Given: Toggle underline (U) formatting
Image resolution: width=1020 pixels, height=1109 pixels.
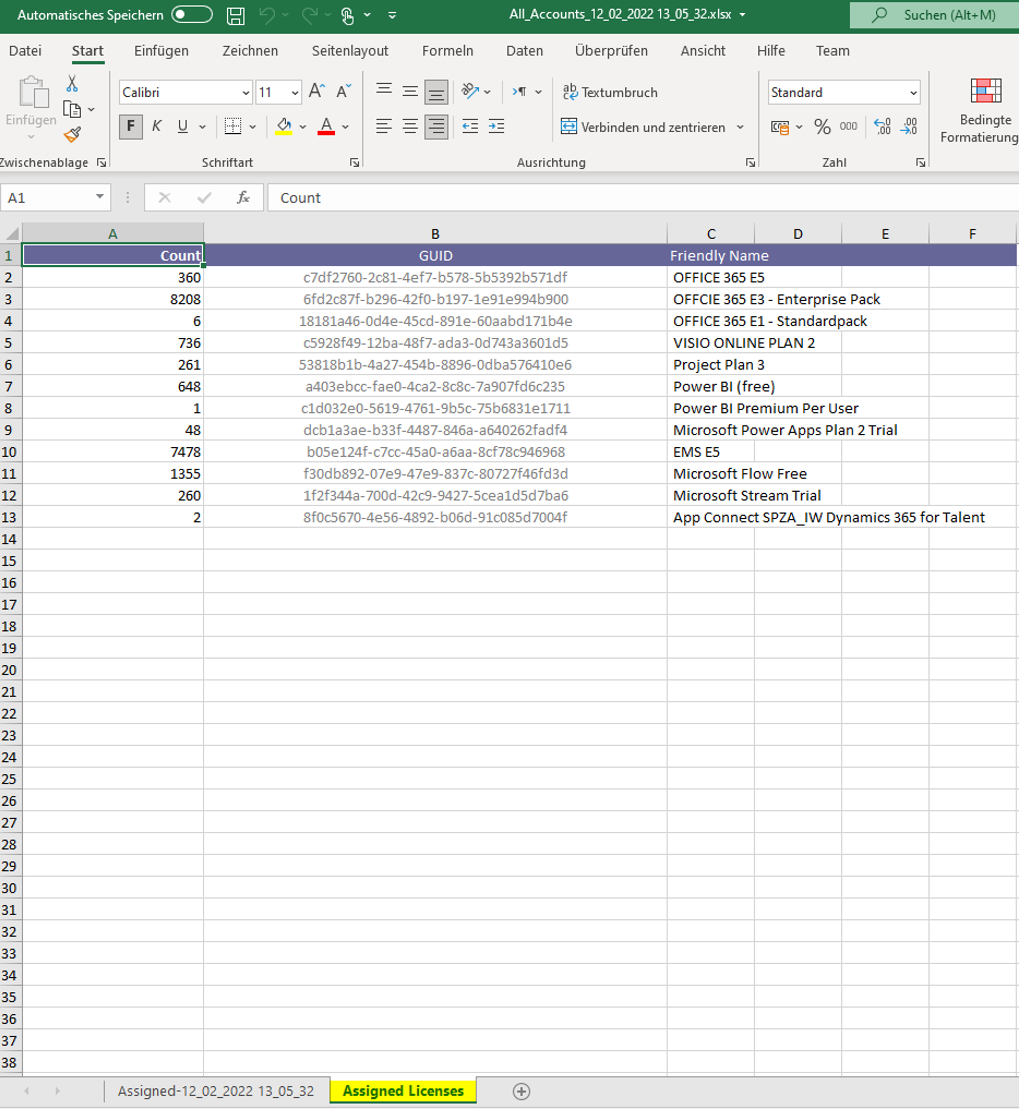Looking at the screenshot, I should 182,127.
